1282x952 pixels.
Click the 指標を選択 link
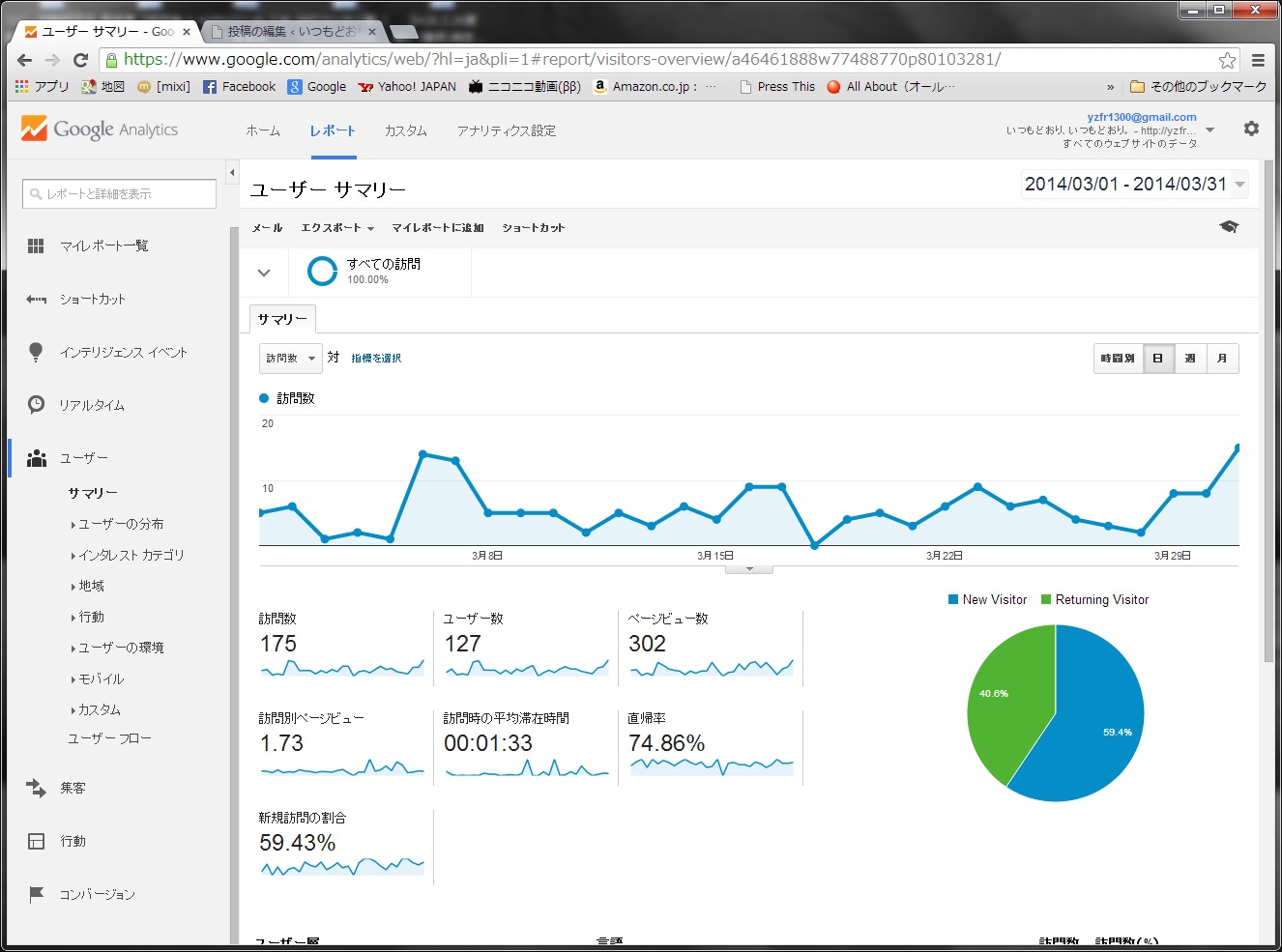376,359
